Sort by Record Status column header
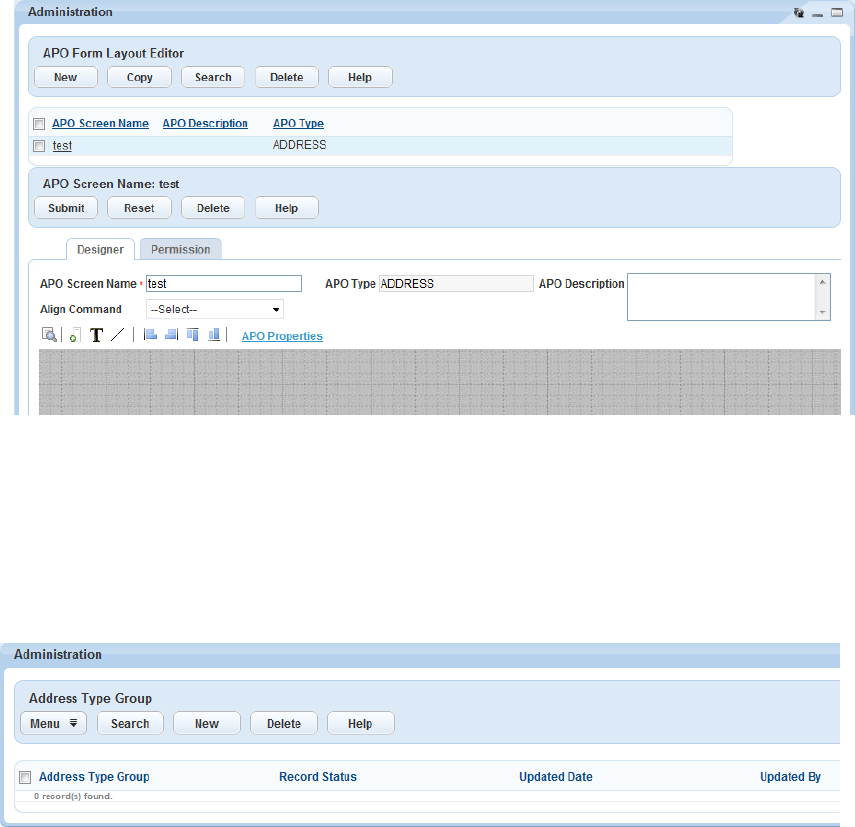 tap(318, 776)
